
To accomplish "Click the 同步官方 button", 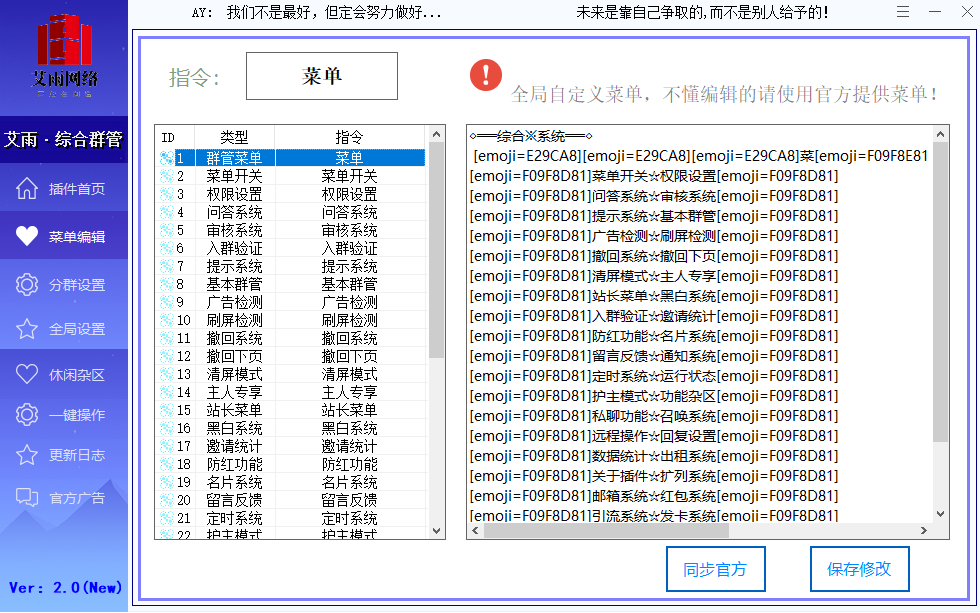I will point(715,570).
